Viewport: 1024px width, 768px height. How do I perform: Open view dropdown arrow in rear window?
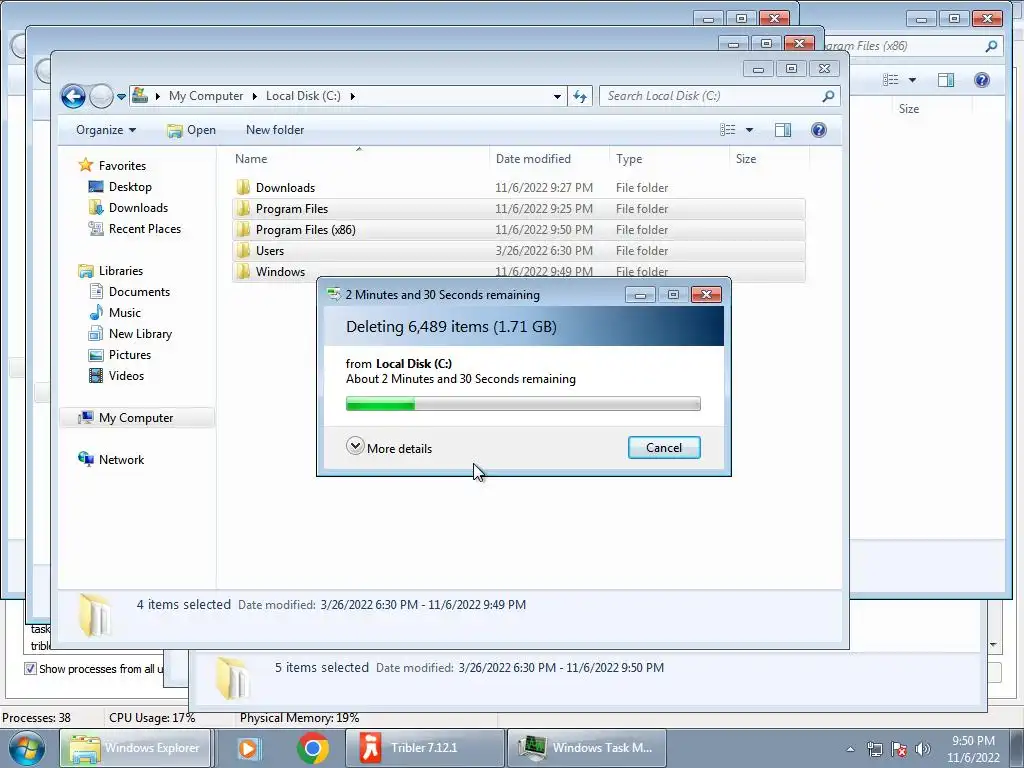click(912, 80)
